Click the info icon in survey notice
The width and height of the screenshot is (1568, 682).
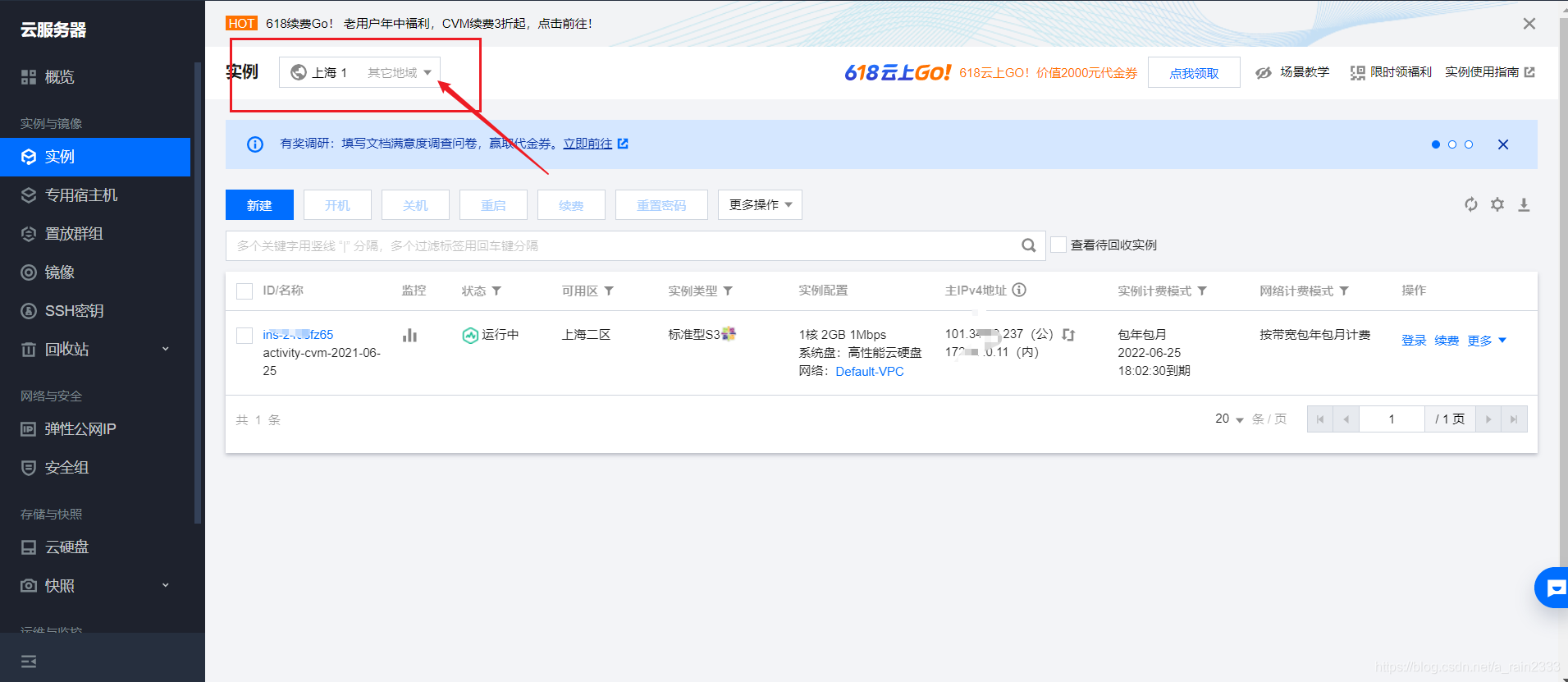pyautogui.click(x=255, y=144)
